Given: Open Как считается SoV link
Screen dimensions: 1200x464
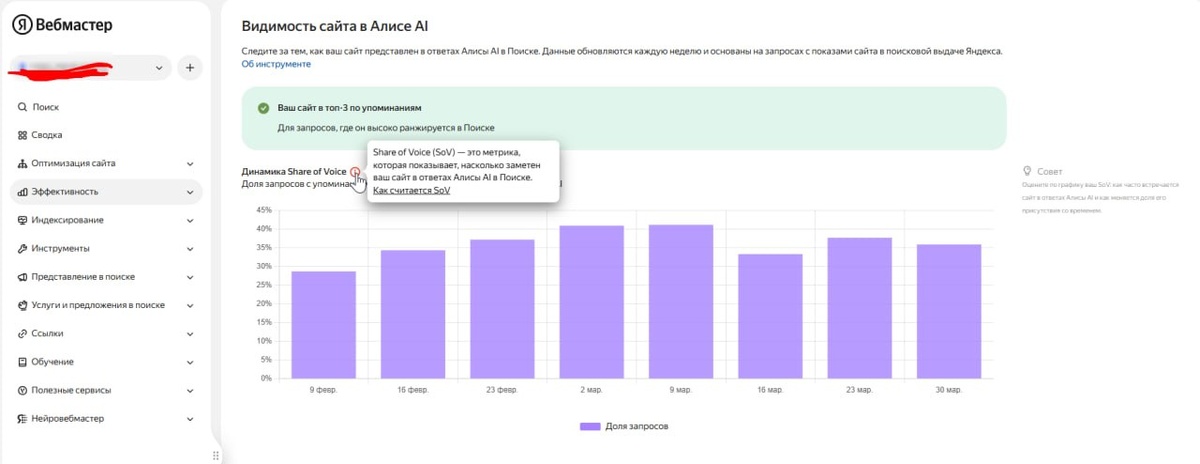Looking at the screenshot, I should click(411, 190).
